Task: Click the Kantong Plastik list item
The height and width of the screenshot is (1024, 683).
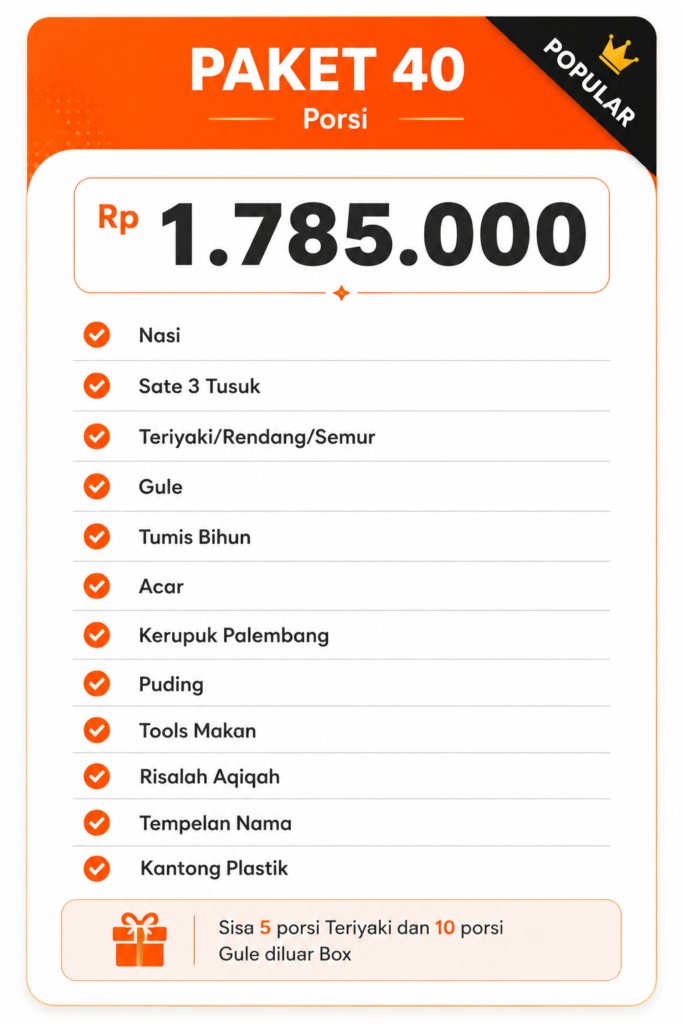Action: [x=342, y=869]
